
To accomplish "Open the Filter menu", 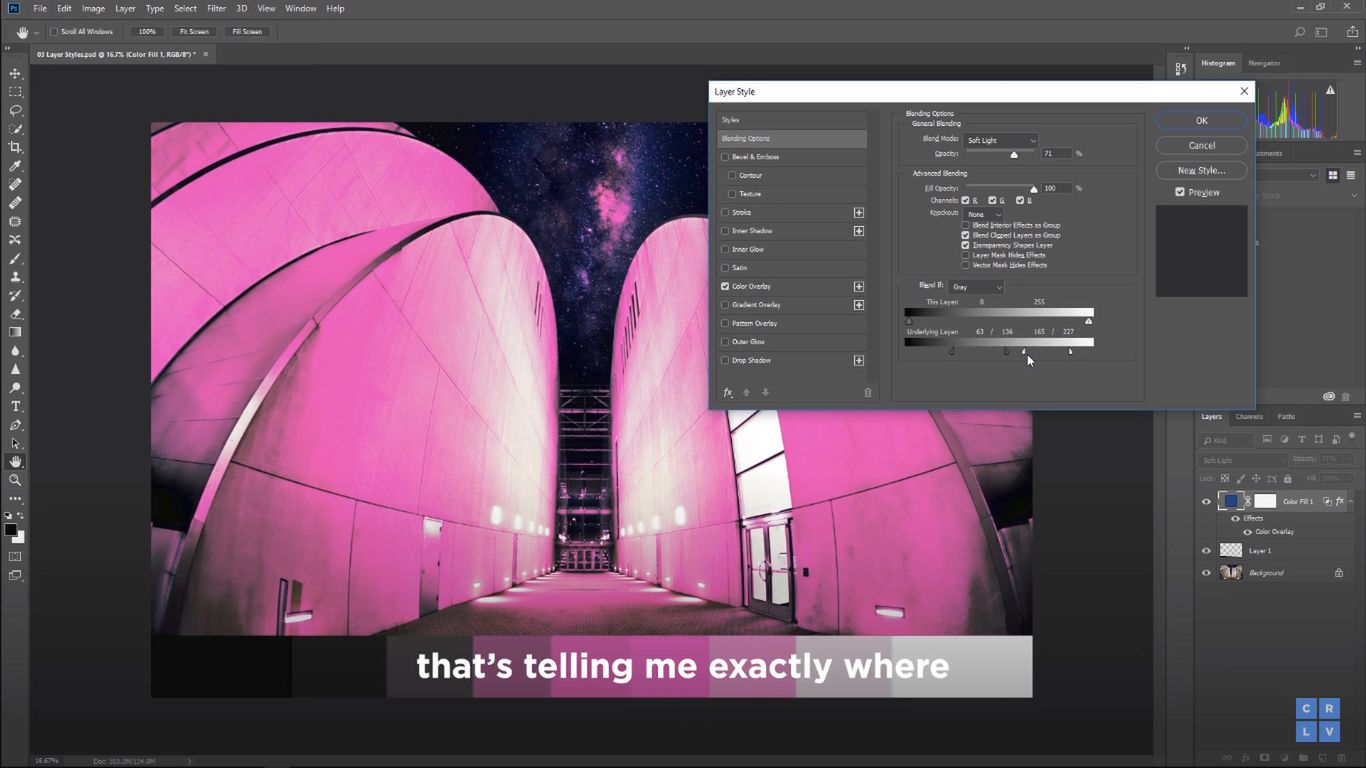I will click(216, 8).
